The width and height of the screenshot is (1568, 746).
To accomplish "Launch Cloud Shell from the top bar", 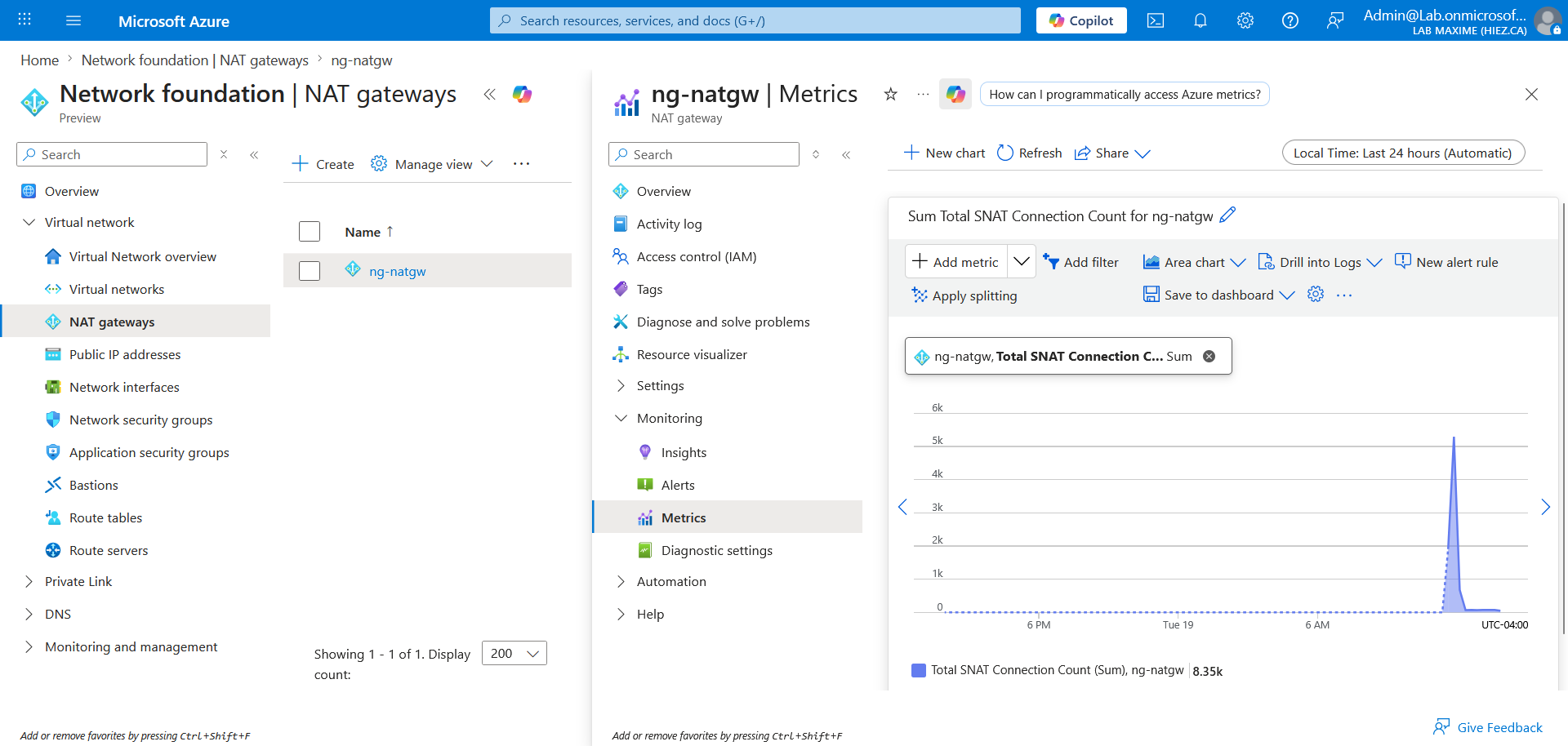I will tap(1156, 20).
